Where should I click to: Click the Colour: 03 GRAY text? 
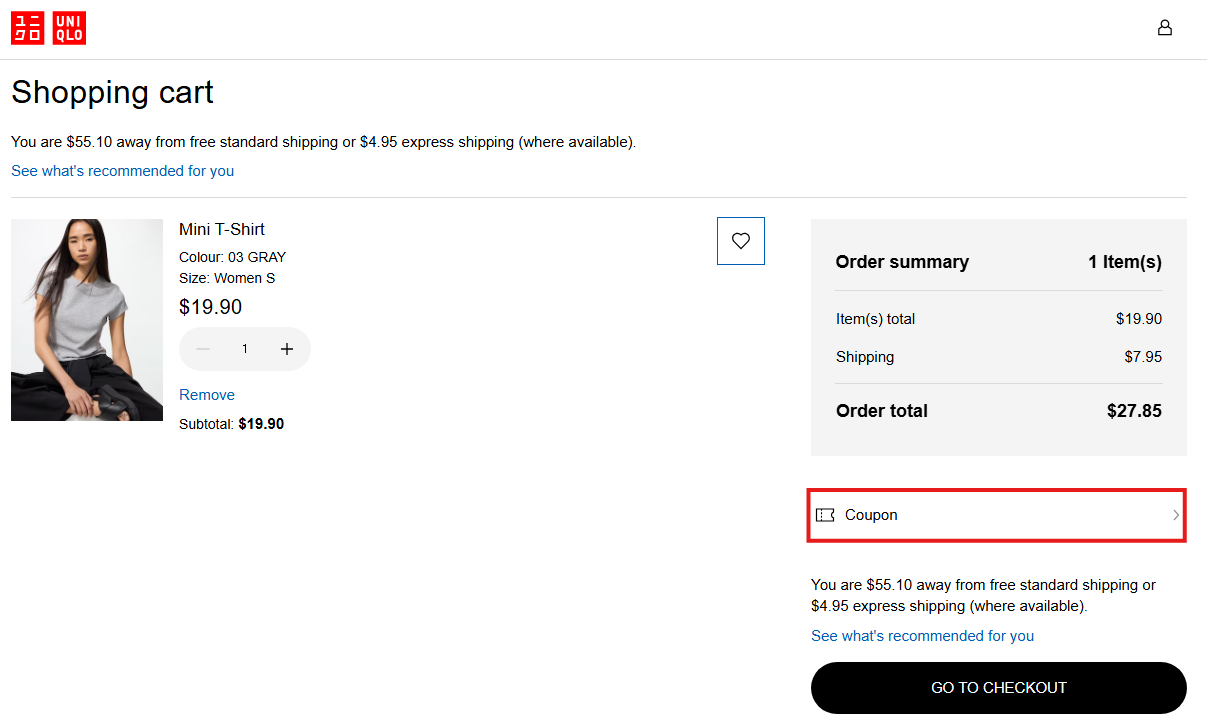(232, 257)
